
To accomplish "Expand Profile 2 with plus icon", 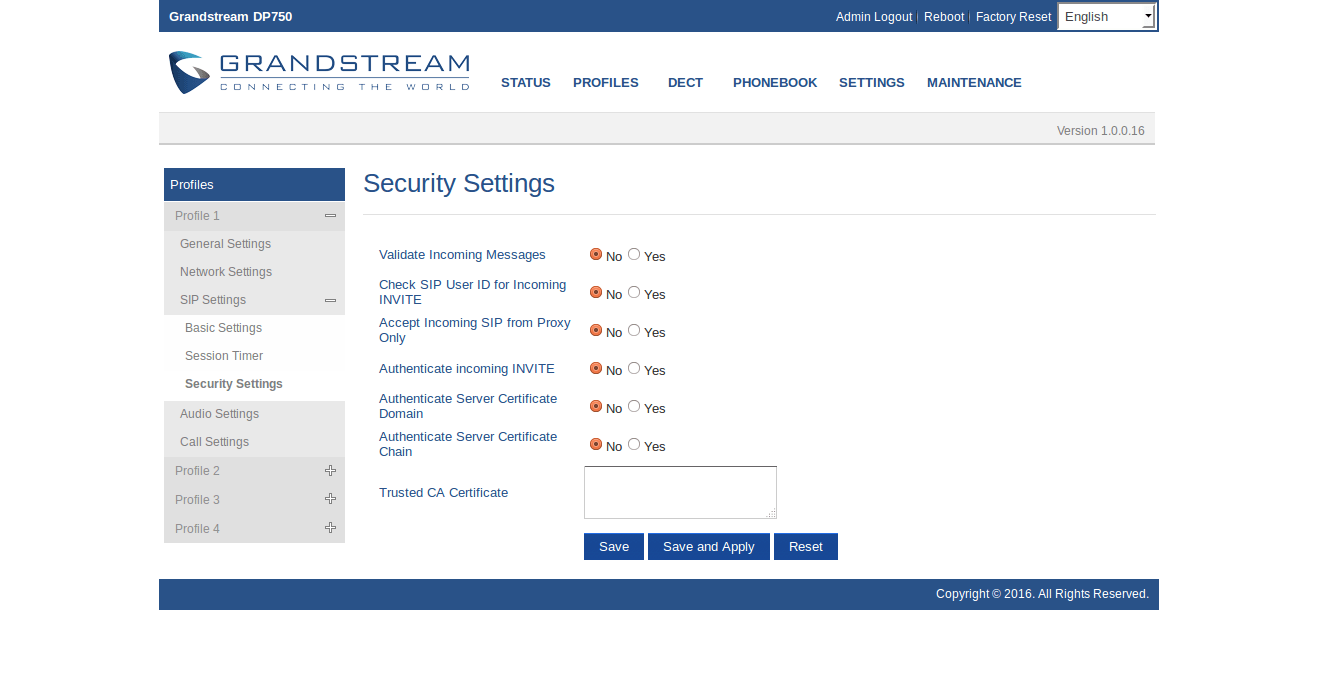I will pos(330,471).
